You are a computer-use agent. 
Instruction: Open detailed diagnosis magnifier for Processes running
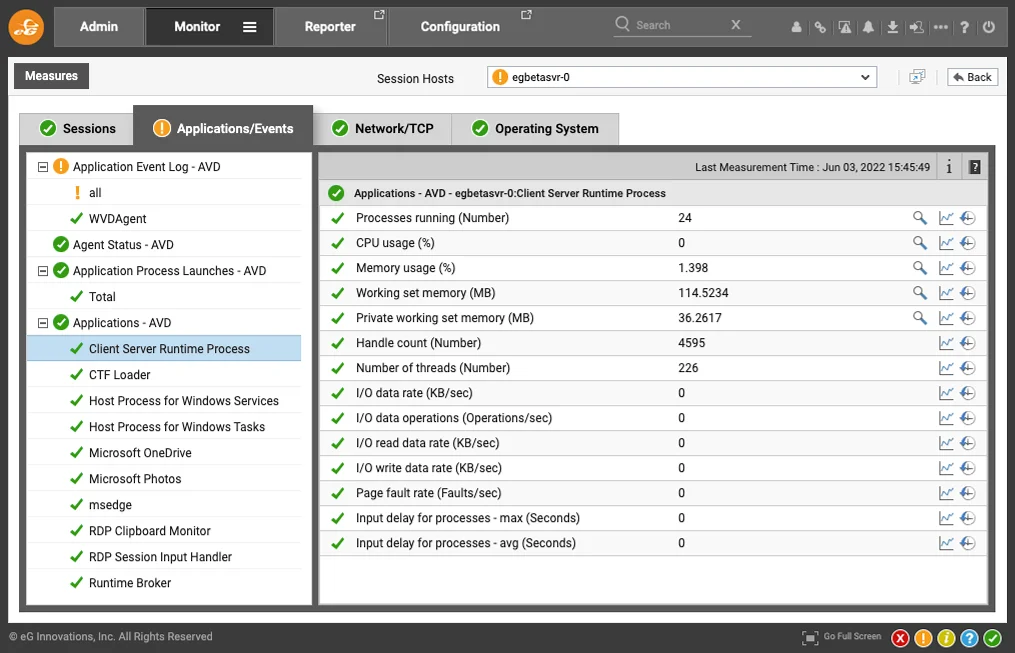pyautogui.click(x=919, y=217)
